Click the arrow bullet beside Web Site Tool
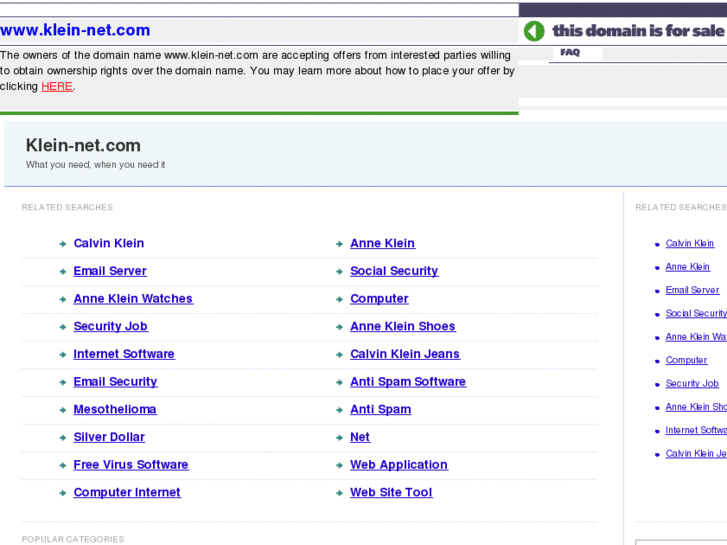727x545 pixels. click(x=339, y=494)
